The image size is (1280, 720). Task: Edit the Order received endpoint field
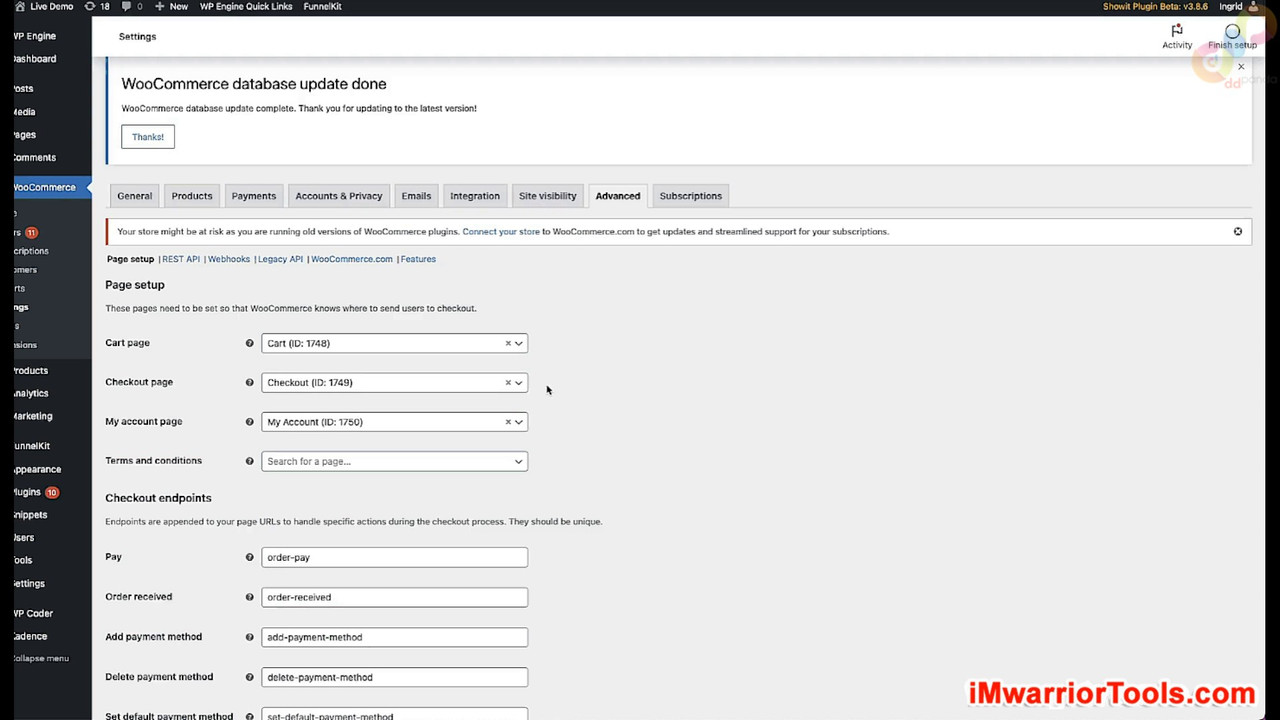(x=394, y=597)
